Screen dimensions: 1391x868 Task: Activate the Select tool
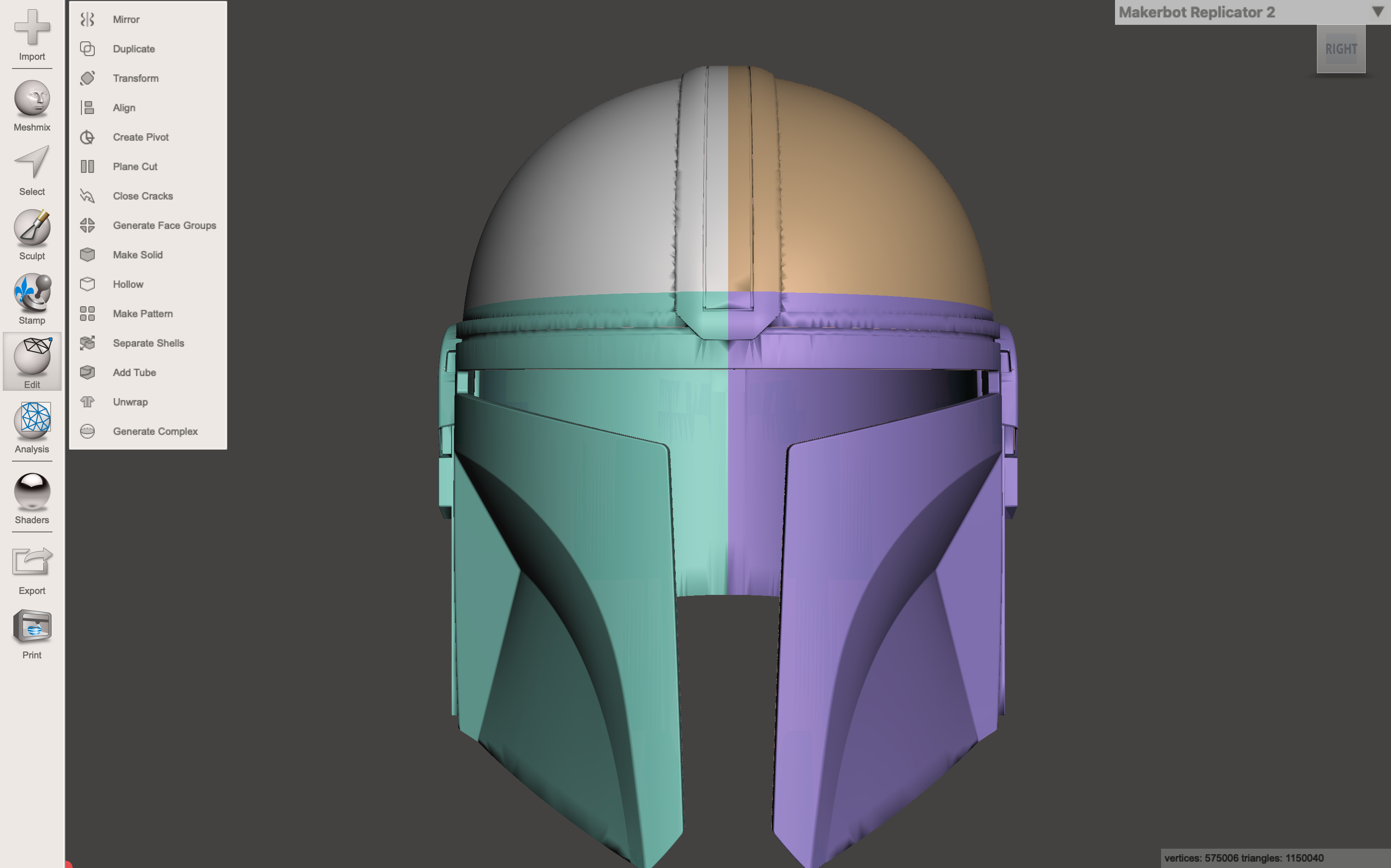[x=32, y=170]
